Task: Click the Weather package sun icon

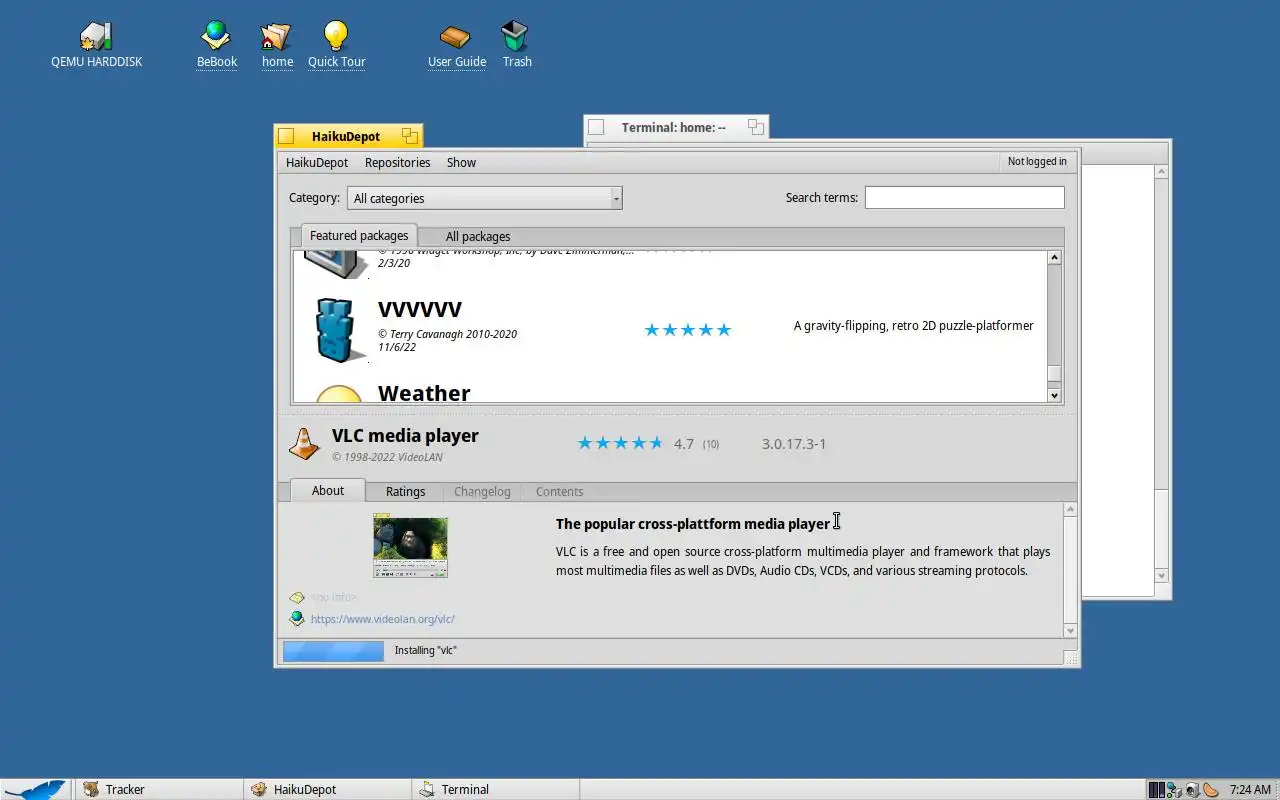Action: 339,394
